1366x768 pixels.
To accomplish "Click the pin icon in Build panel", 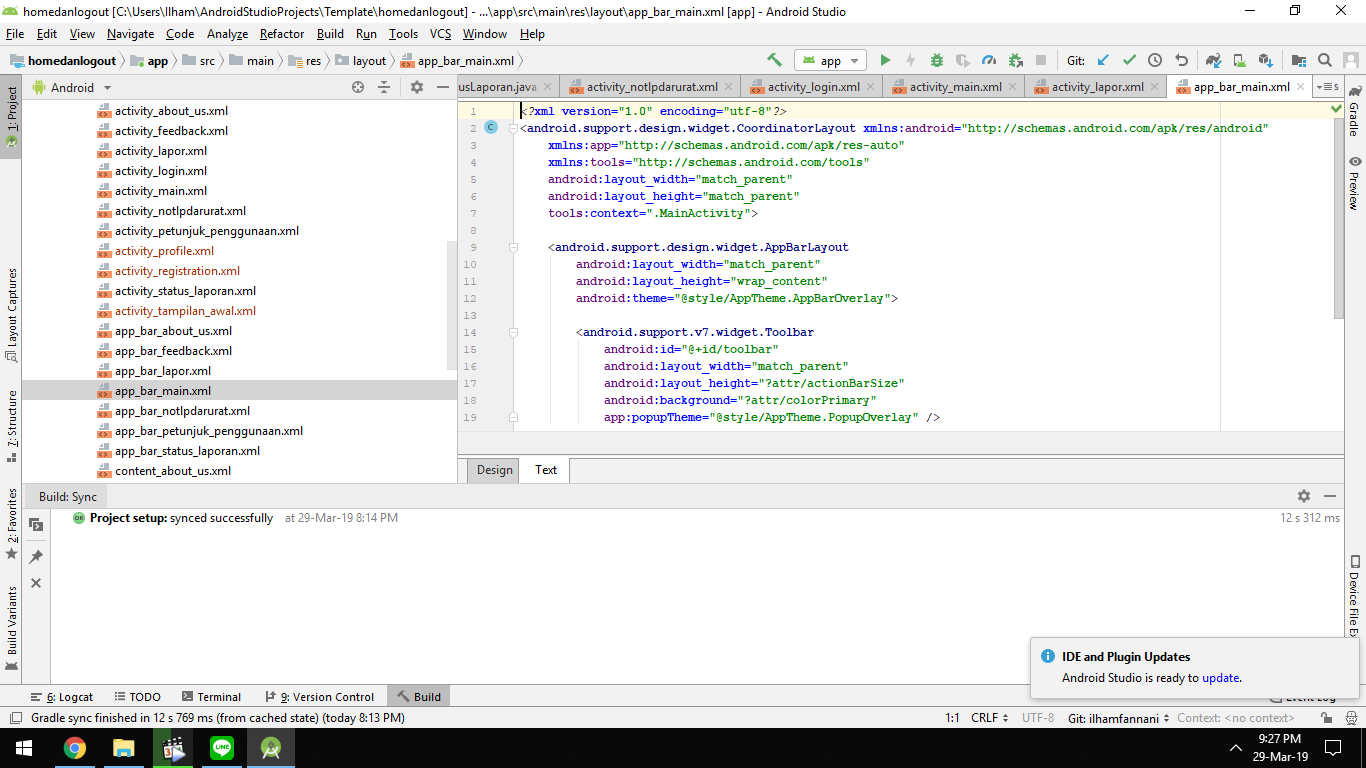I will pyautogui.click(x=36, y=556).
